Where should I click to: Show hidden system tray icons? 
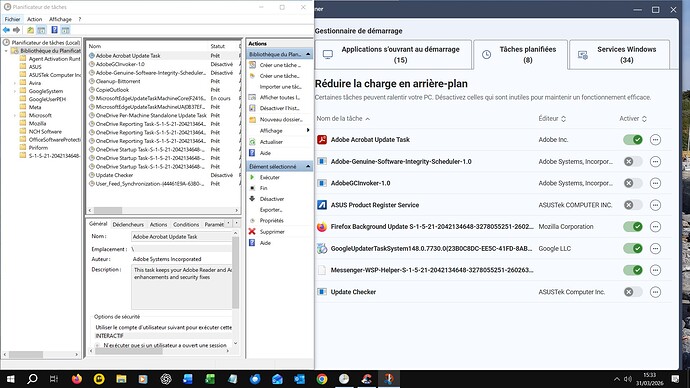click(617, 379)
